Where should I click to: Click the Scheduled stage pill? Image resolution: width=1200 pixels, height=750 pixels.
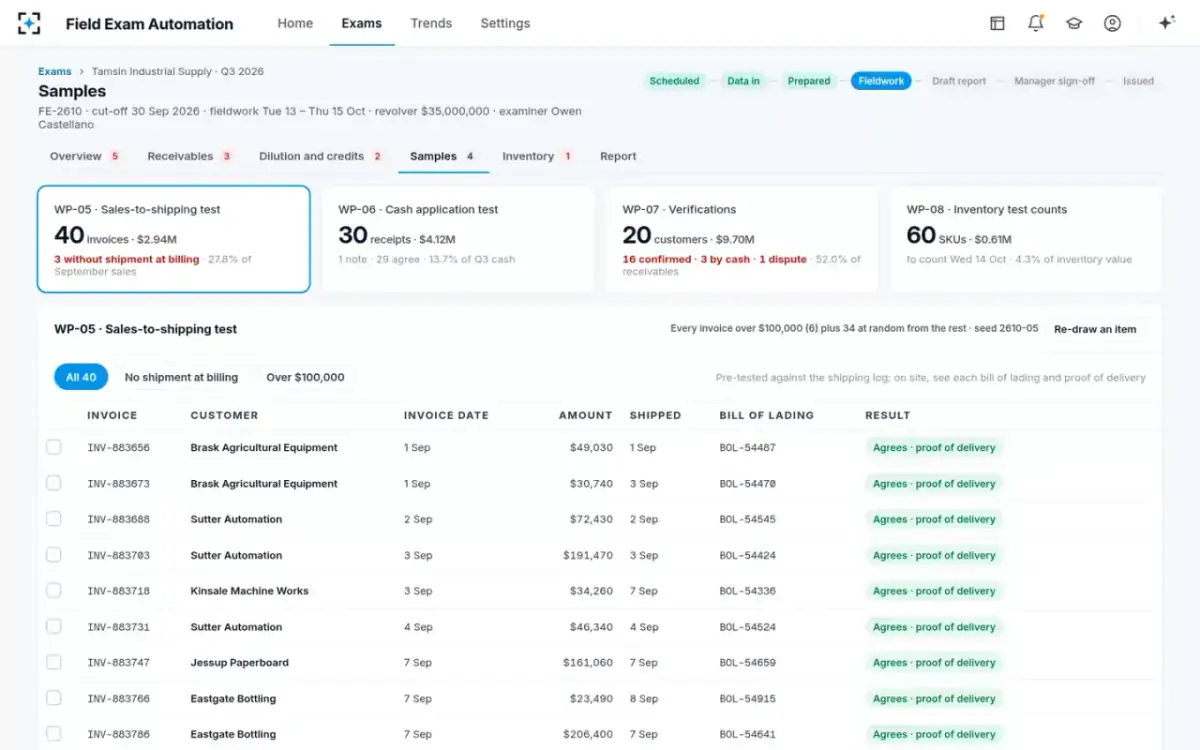coord(674,81)
